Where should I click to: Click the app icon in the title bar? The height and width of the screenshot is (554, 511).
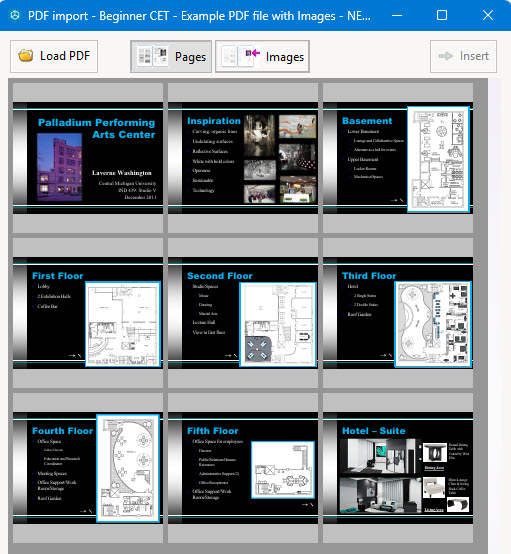pos(15,16)
